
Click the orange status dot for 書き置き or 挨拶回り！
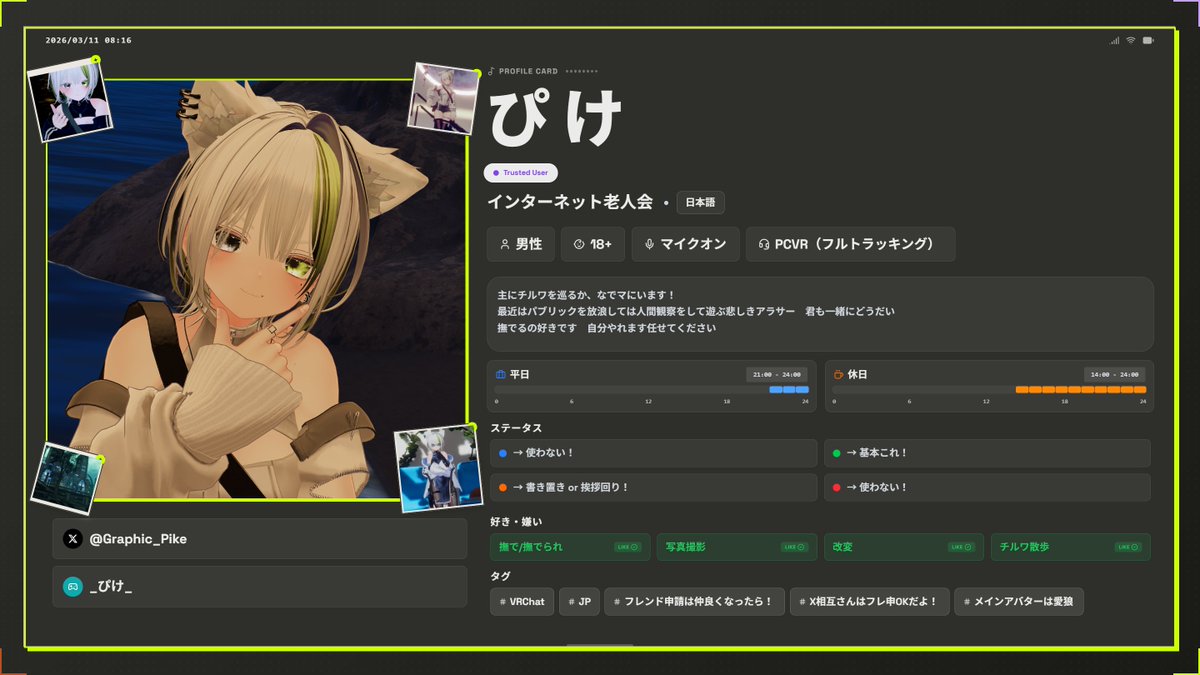(x=501, y=488)
